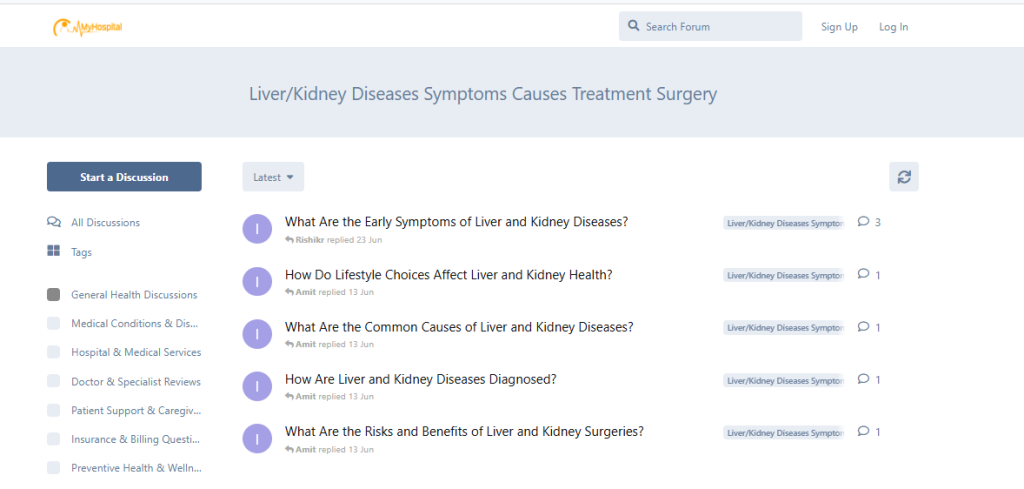Click into the Search Forum field
The width and height of the screenshot is (1024, 489).
pyautogui.click(x=711, y=26)
